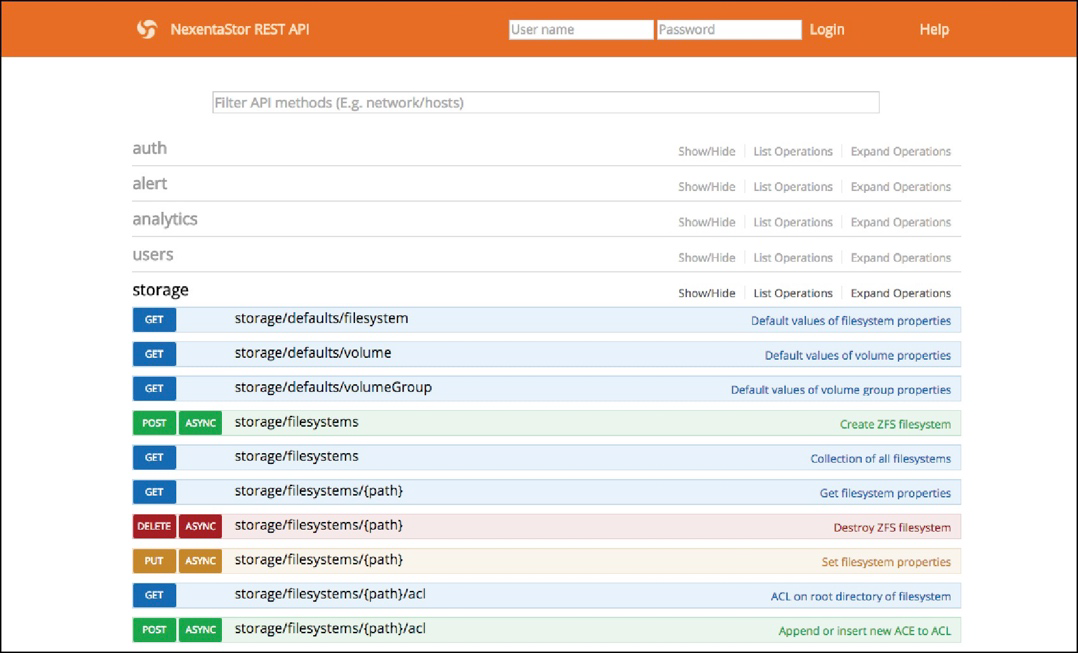Click Expand Operations for auth
This screenshot has width=1078, height=653.
(x=901, y=151)
